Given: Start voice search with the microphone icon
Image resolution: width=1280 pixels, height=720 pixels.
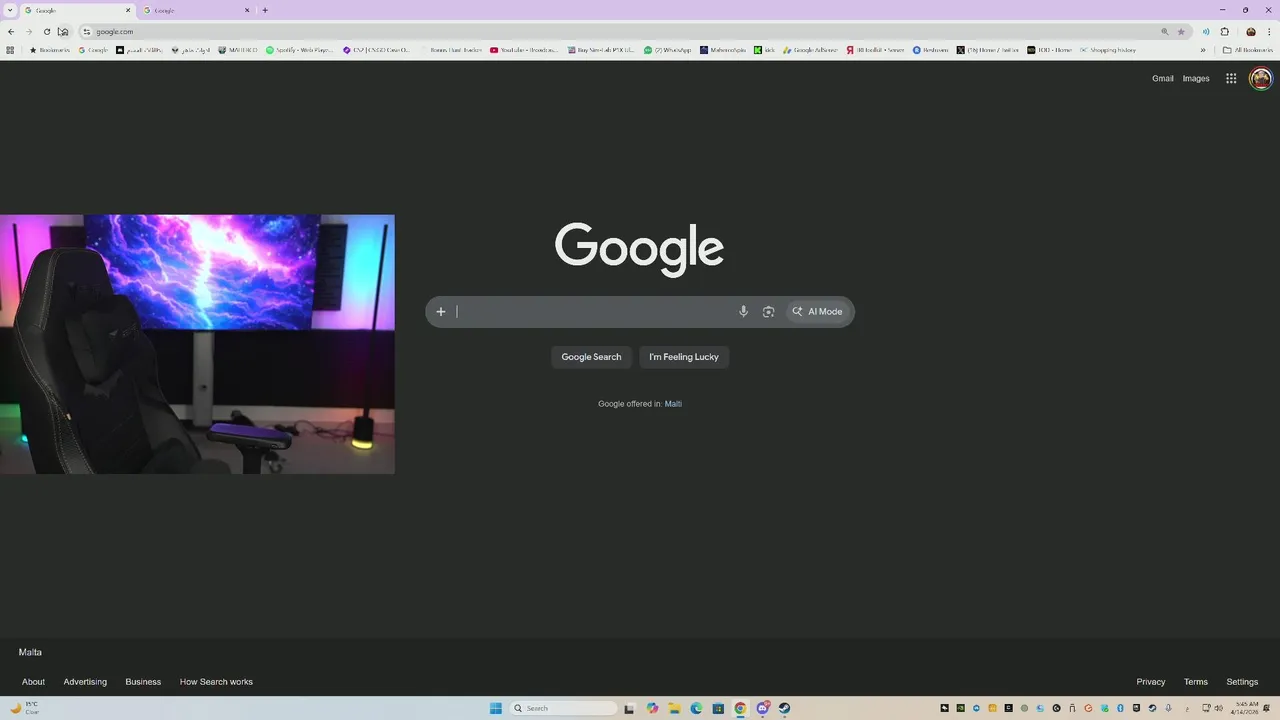Looking at the screenshot, I should [x=743, y=312].
